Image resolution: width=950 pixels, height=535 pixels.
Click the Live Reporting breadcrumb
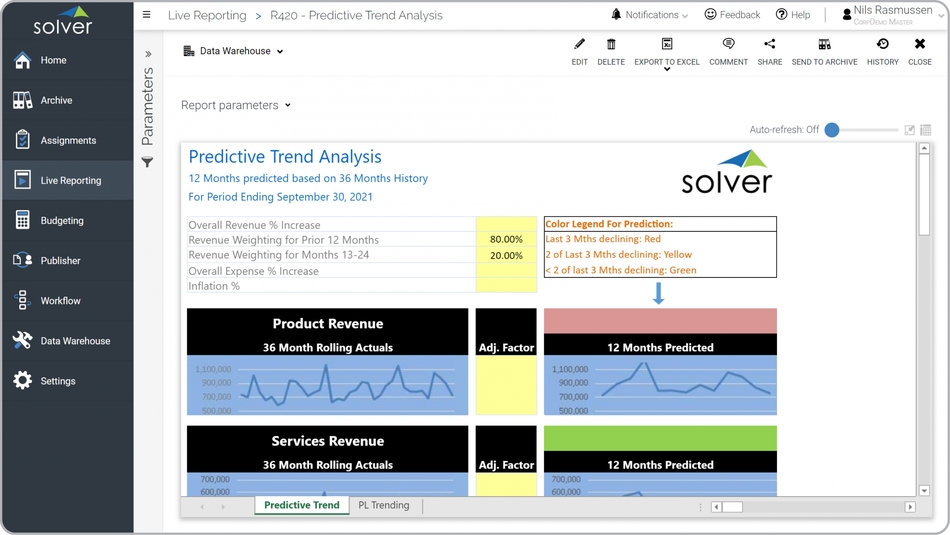coord(207,15)
